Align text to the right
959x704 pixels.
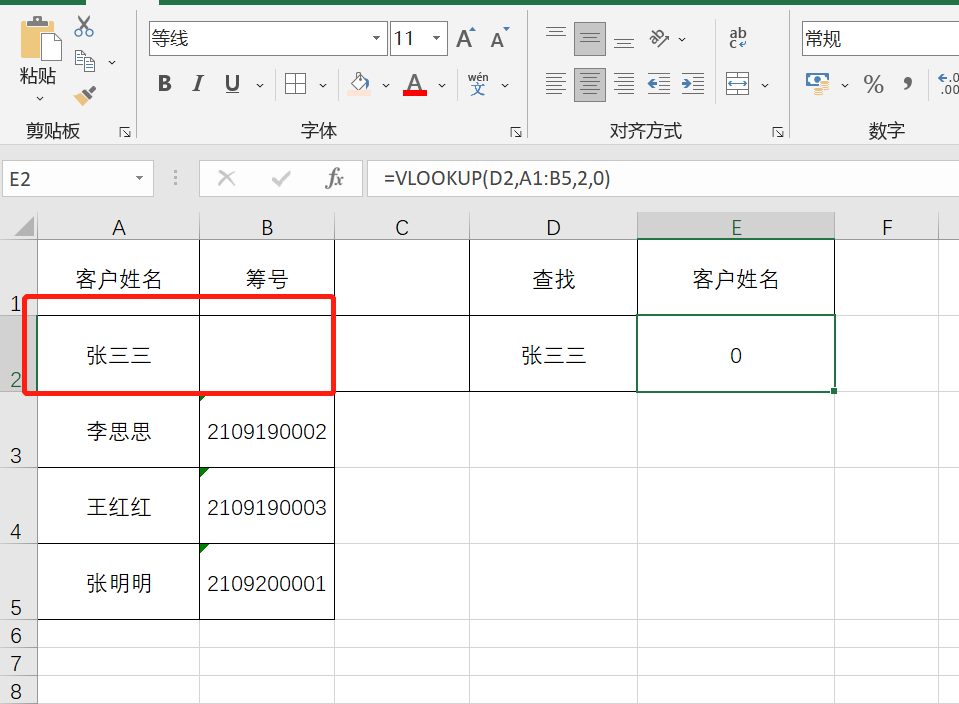624,84
